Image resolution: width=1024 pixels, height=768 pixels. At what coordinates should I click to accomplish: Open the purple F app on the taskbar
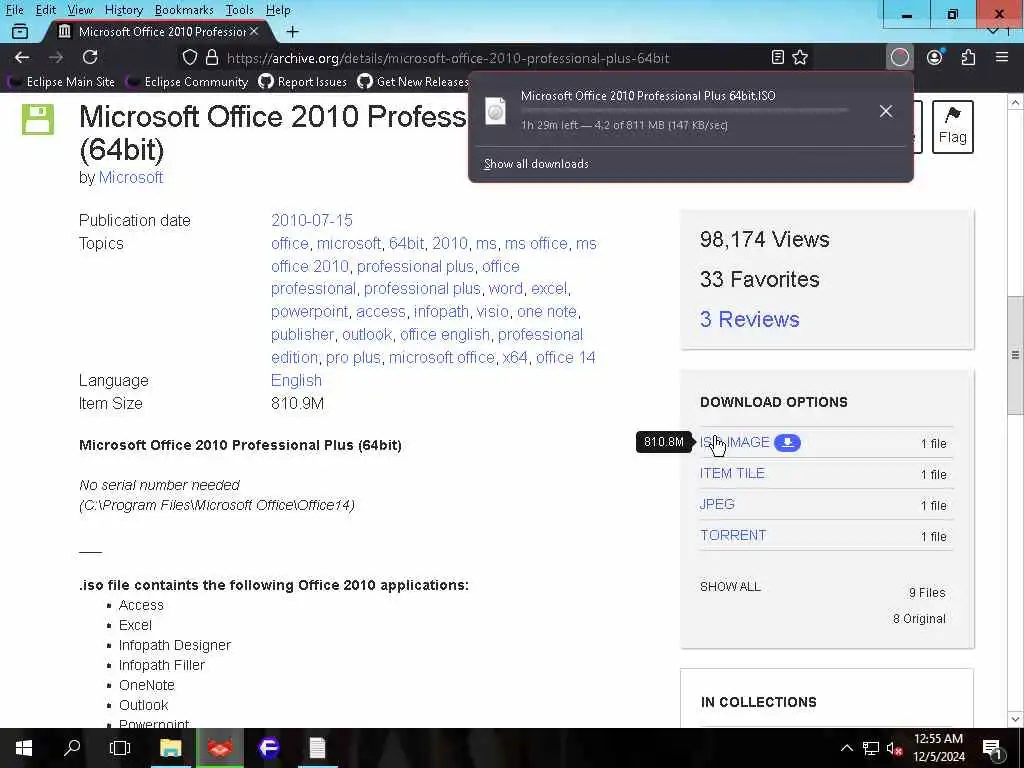pyautogui.click(x=269, y=748)
